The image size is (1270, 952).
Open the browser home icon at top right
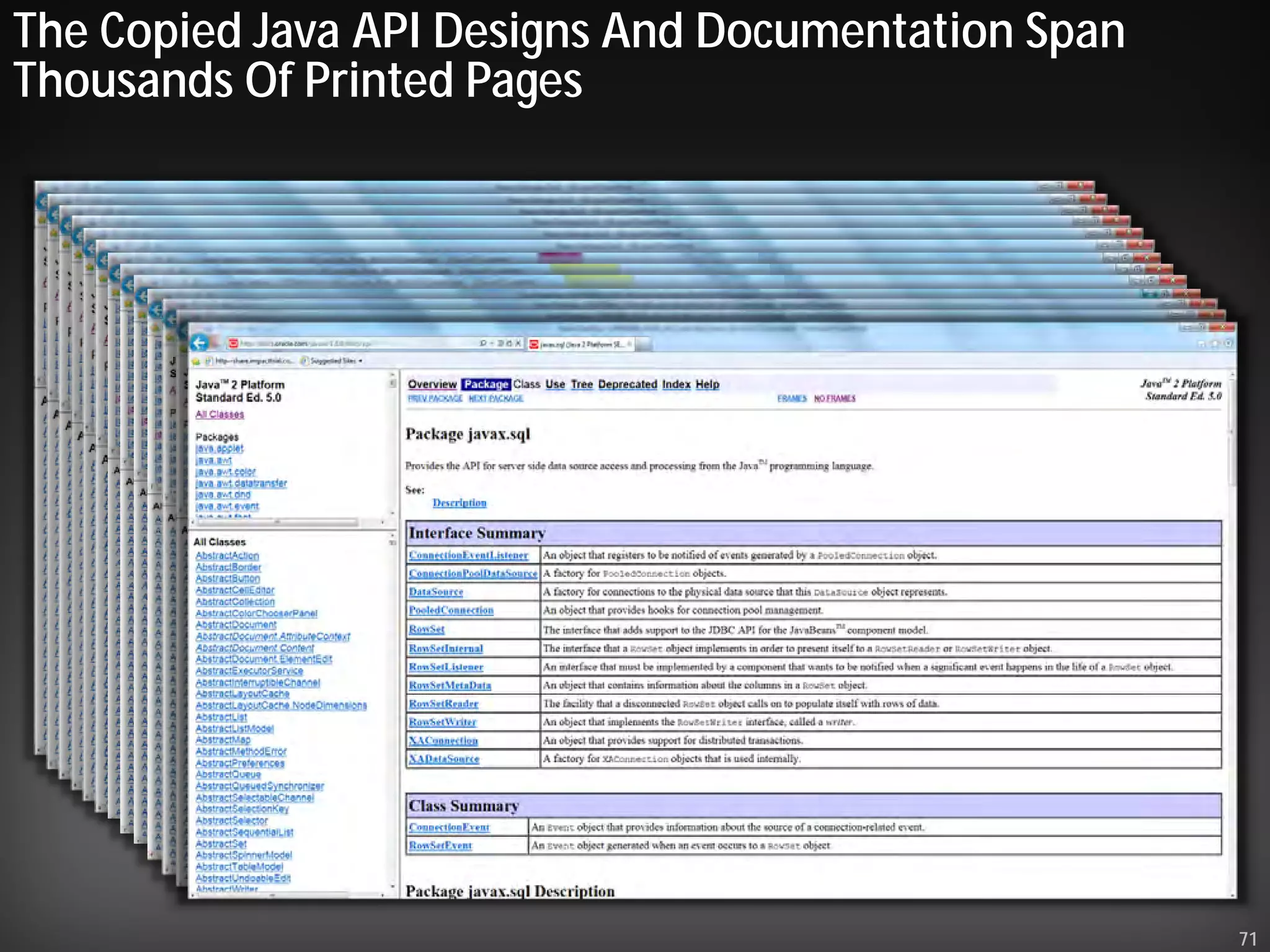pyautogui.click(x=1202, y=343)
